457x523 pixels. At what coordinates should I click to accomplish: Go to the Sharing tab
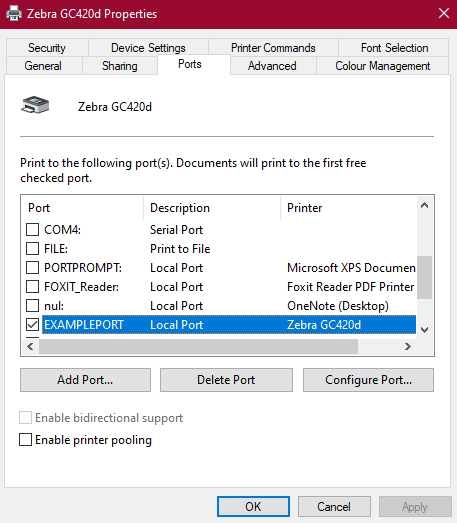tap(119, 66)
